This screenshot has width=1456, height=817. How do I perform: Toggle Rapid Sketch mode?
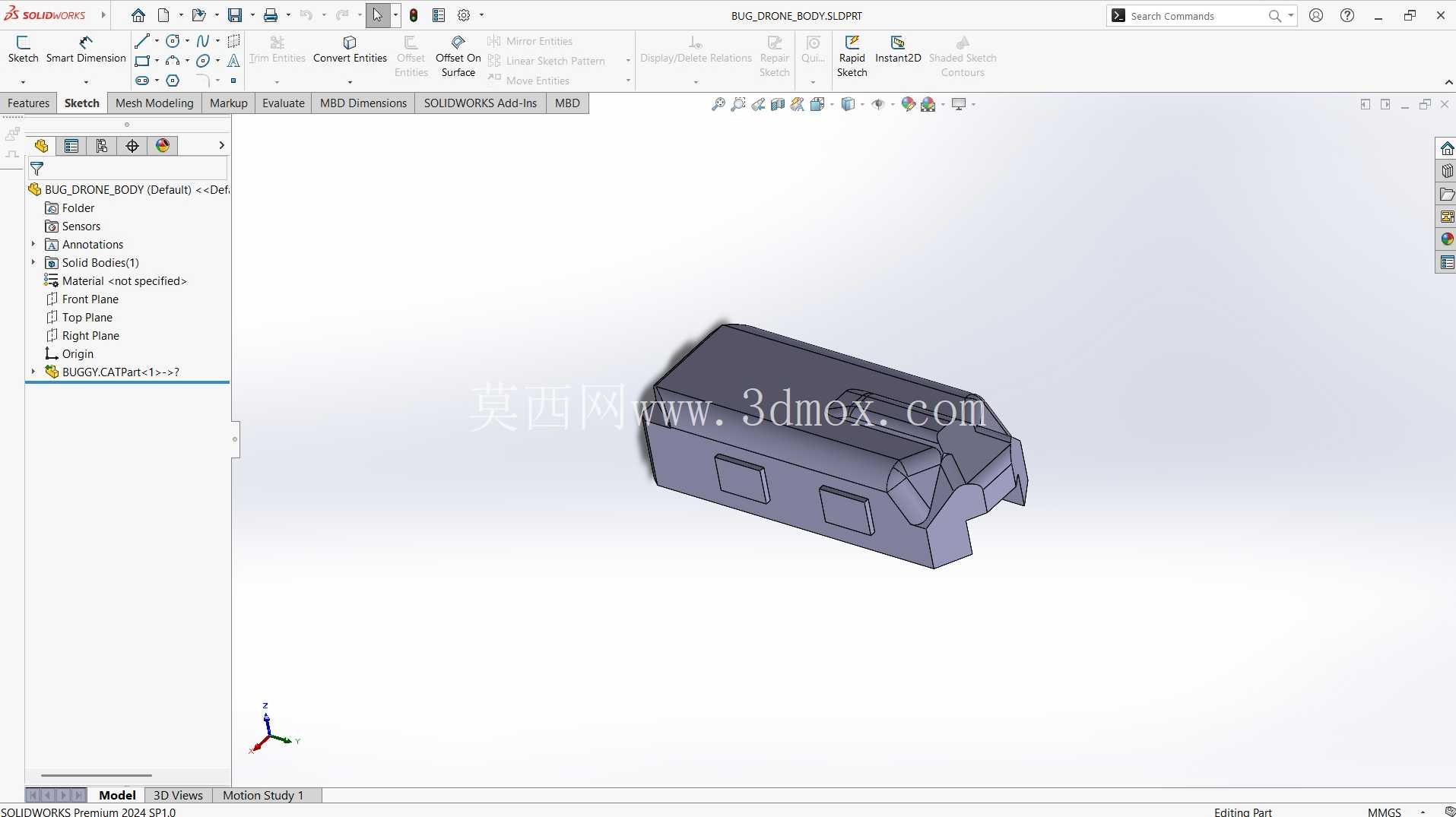tap(852, 56)
